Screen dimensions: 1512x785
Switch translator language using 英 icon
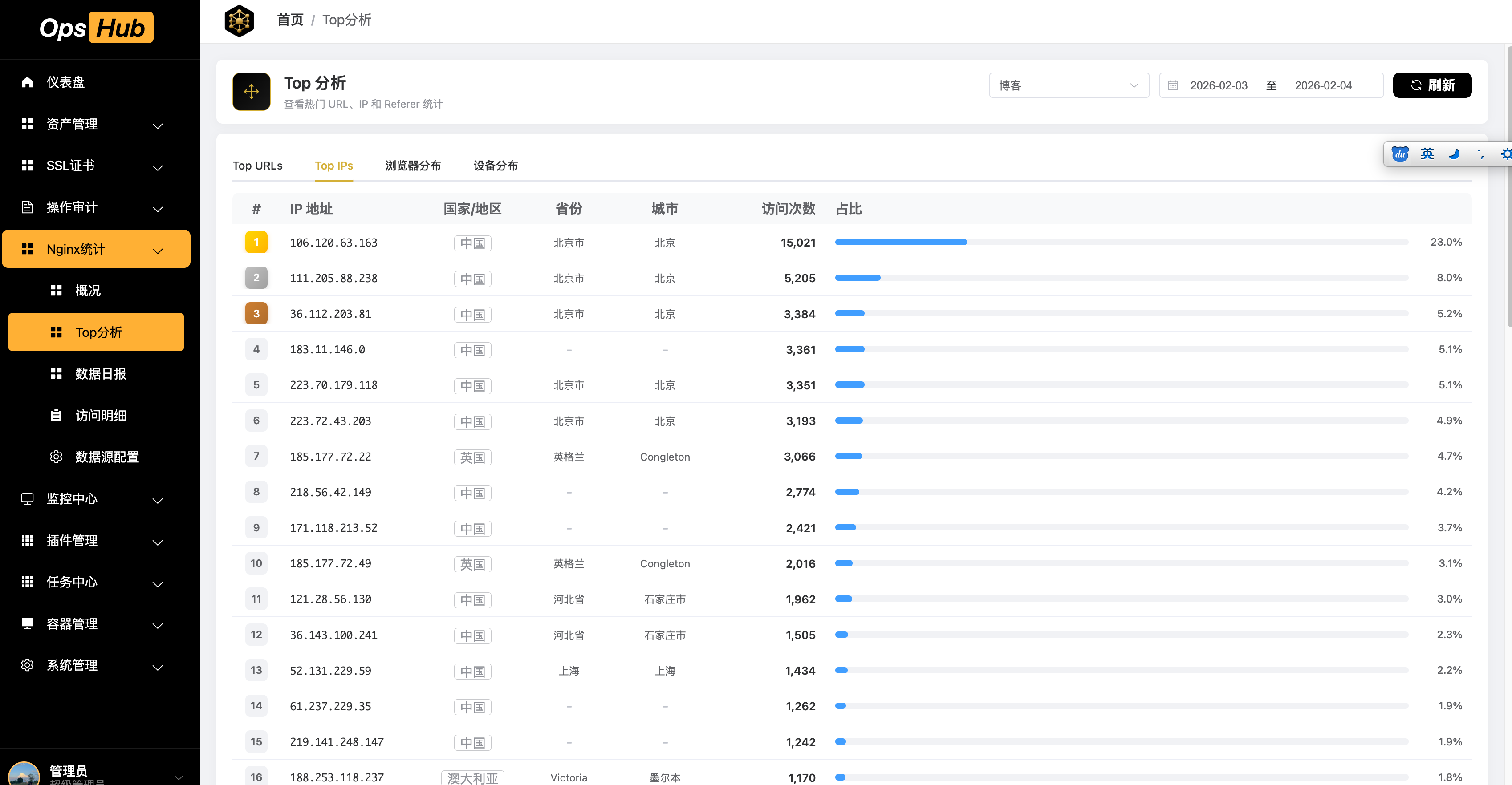point(1427,154)
